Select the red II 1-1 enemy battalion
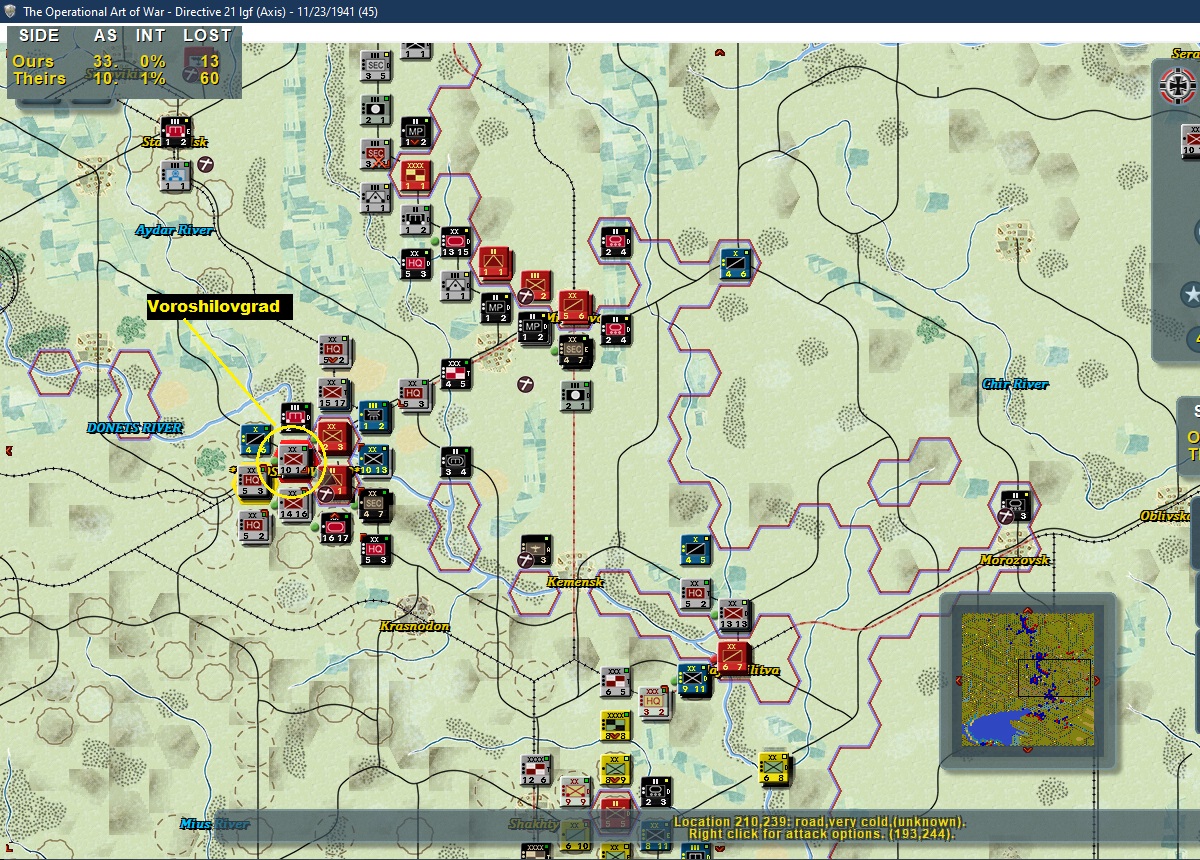The image size is (1200, 860). click(x=494, y=263)
